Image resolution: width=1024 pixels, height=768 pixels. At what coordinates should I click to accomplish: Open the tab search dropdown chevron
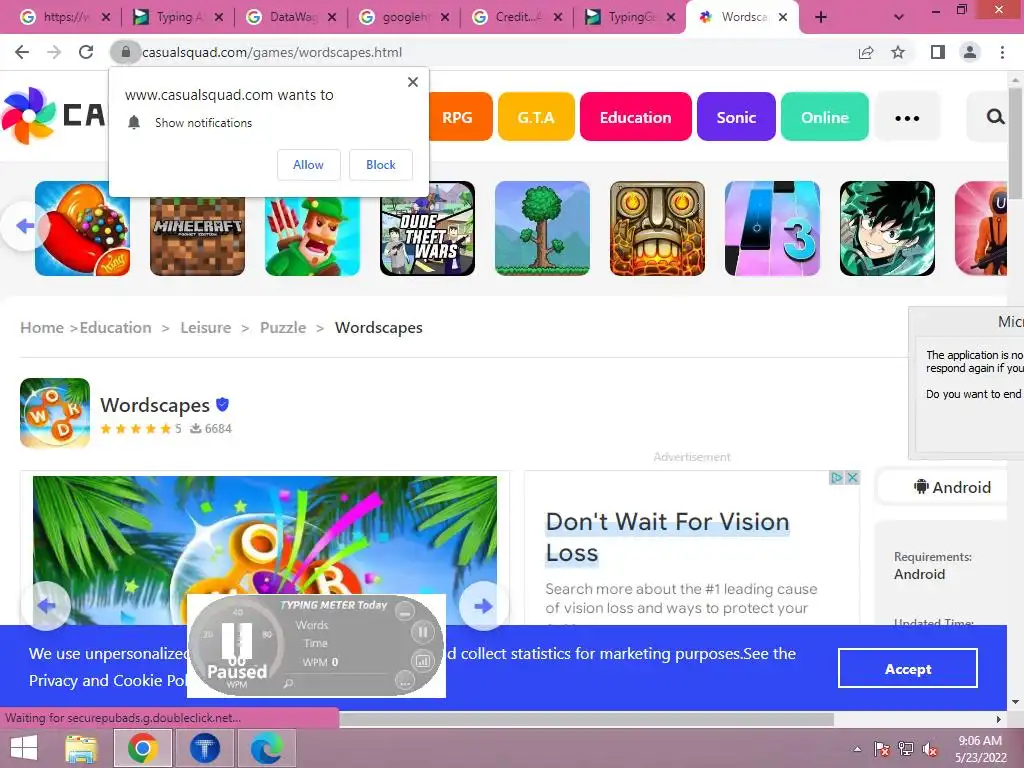click(899, 18)
